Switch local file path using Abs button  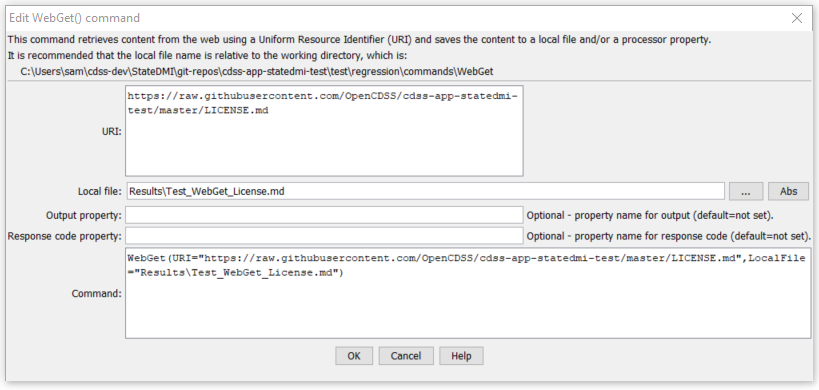pos(788,192)
